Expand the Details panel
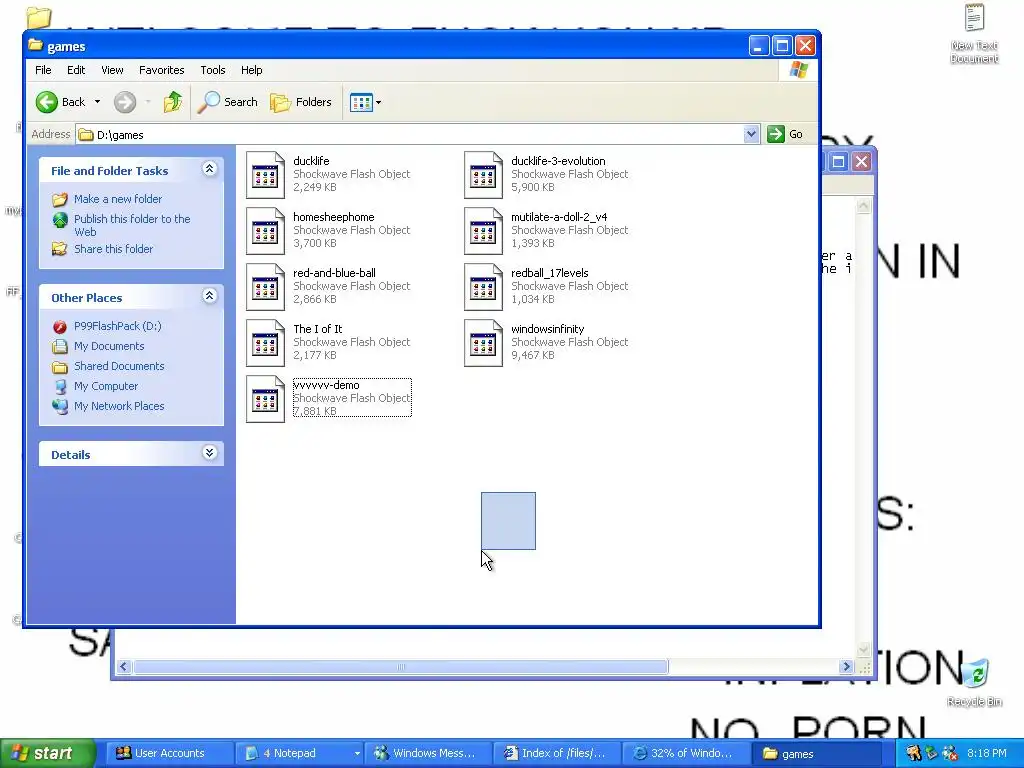1024x768 pixels. click(x=210, y=453)
